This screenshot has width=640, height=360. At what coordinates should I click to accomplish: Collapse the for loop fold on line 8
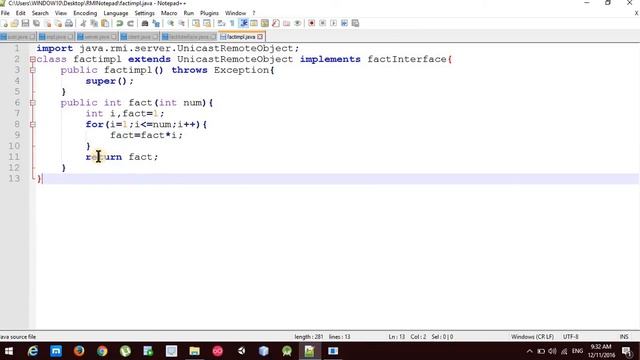pos(33,124)
